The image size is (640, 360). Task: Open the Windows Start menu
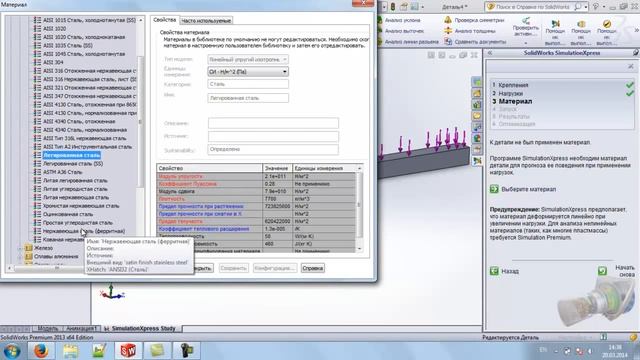(x=11, y=351)
